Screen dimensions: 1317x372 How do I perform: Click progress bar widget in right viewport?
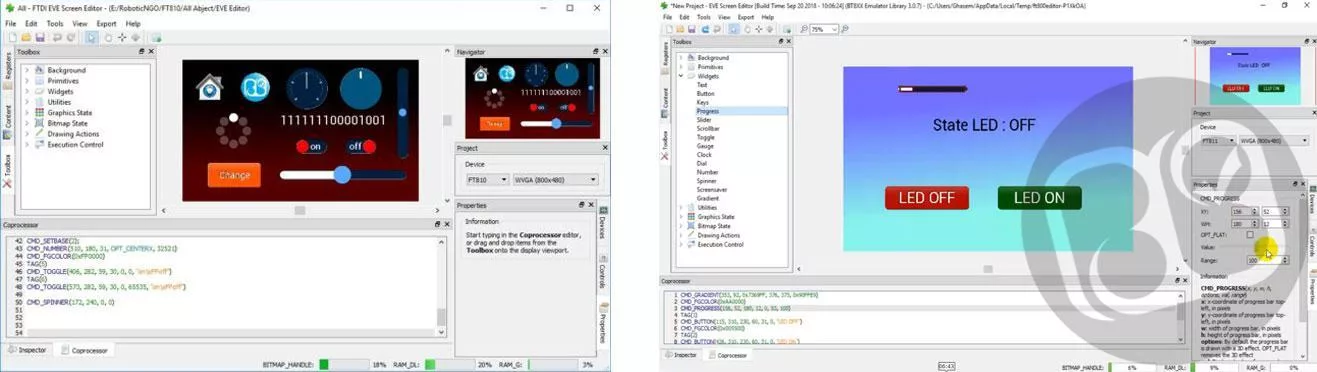pos(933,89)
